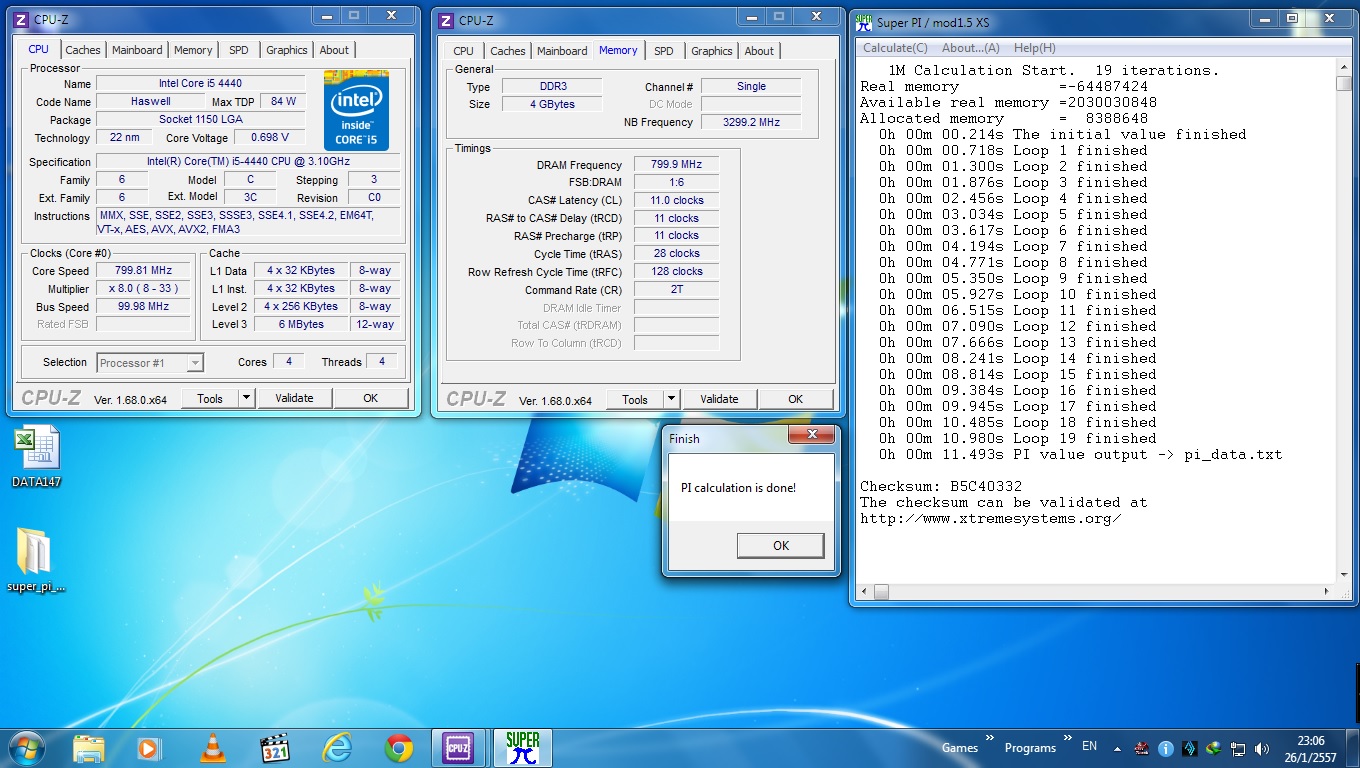Viewport: 1360px width, 768px height.
Task: Click OK in the Finish dialog
Action: point(780,545)
